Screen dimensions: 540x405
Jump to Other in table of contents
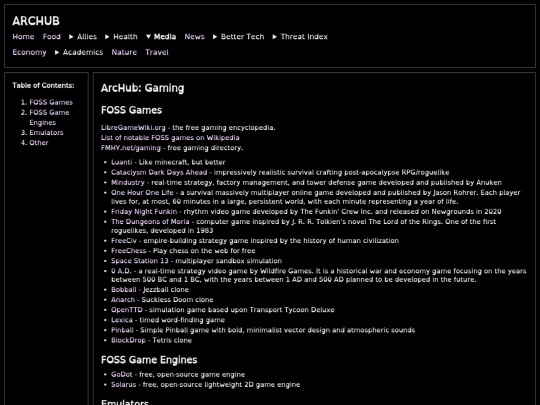coord(39,143)
